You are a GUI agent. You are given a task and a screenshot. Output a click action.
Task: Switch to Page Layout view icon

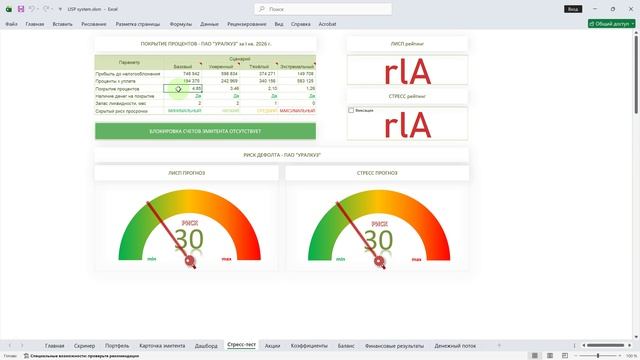click(550, 356)
